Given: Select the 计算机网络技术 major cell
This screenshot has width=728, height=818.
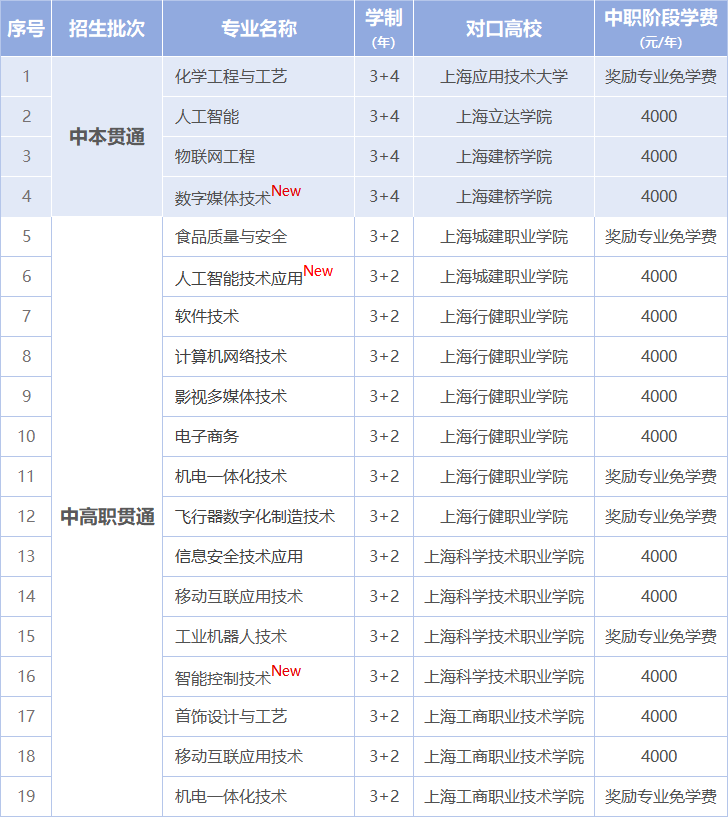Looking at the screenshot, I should click(258, 356).
